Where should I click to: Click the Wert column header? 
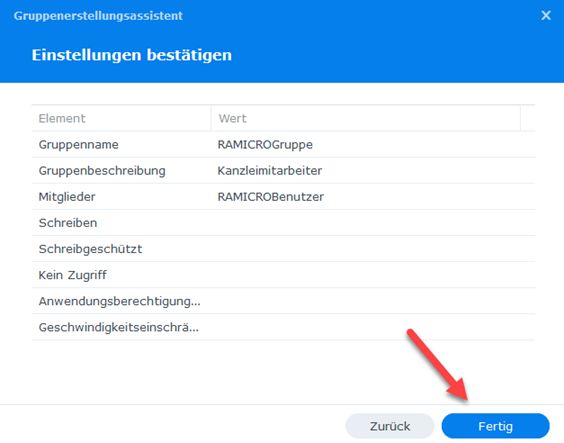click(366, 118)
